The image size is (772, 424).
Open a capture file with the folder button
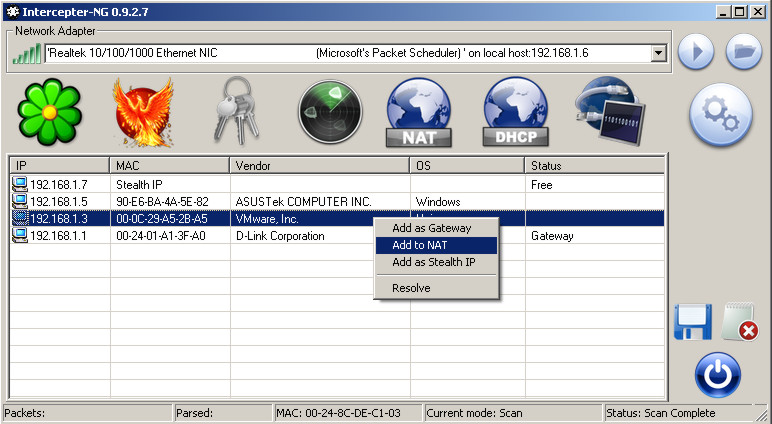(743, 52)
